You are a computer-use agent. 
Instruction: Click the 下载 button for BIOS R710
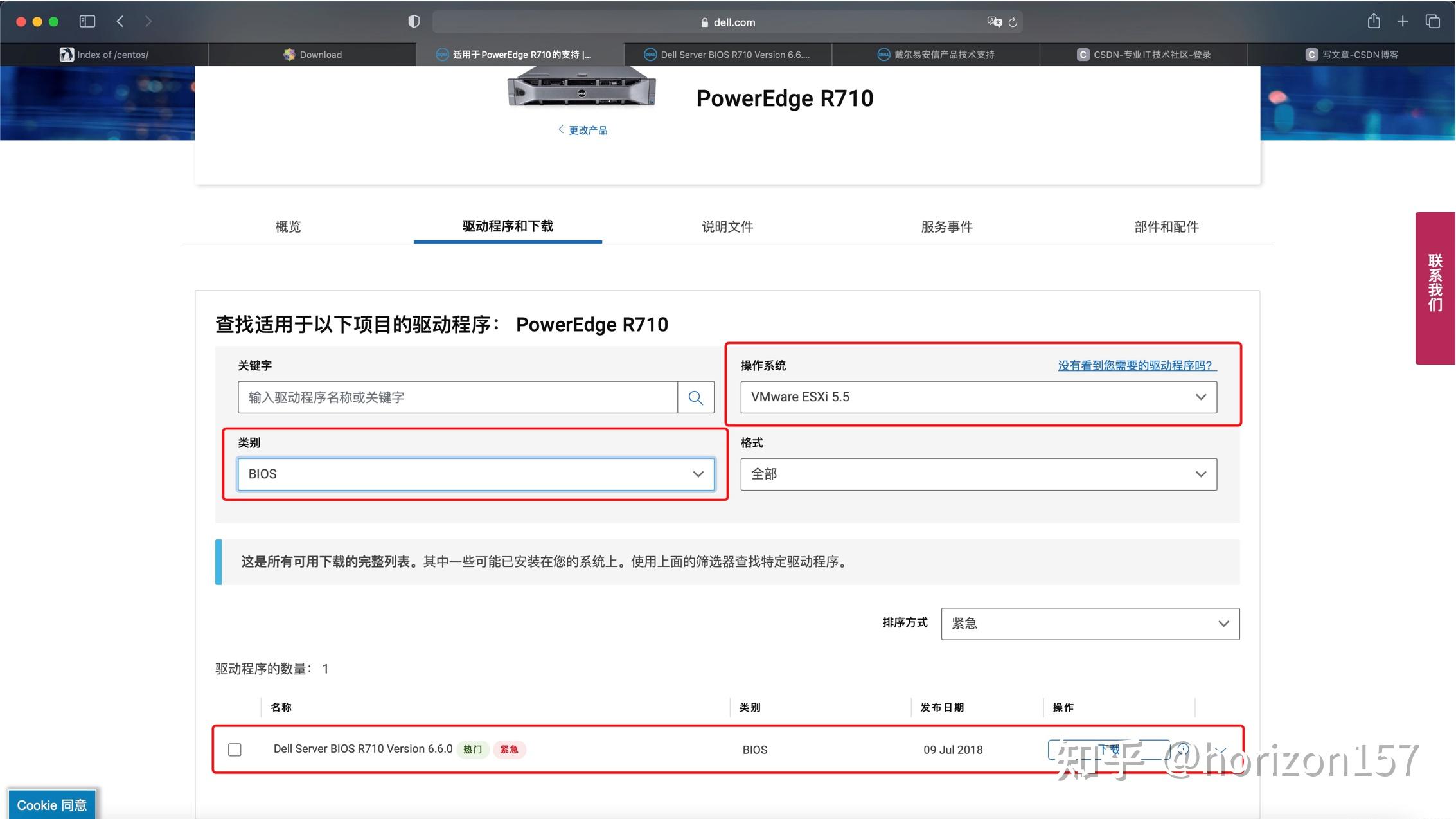(1109, 750)
